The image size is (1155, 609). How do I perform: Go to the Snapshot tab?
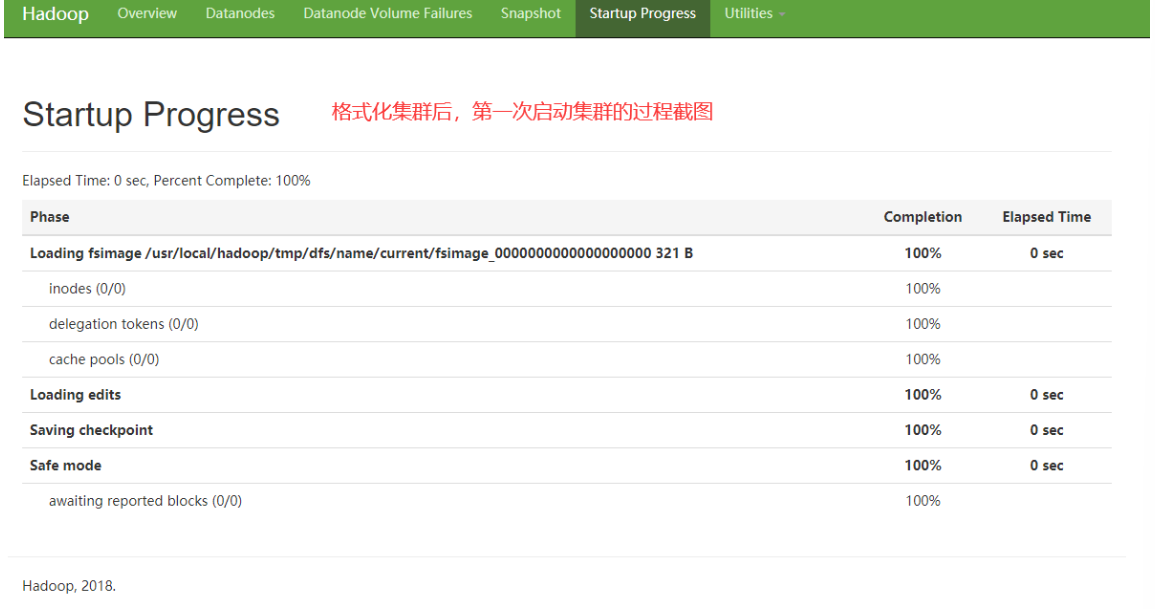[531, 14]
